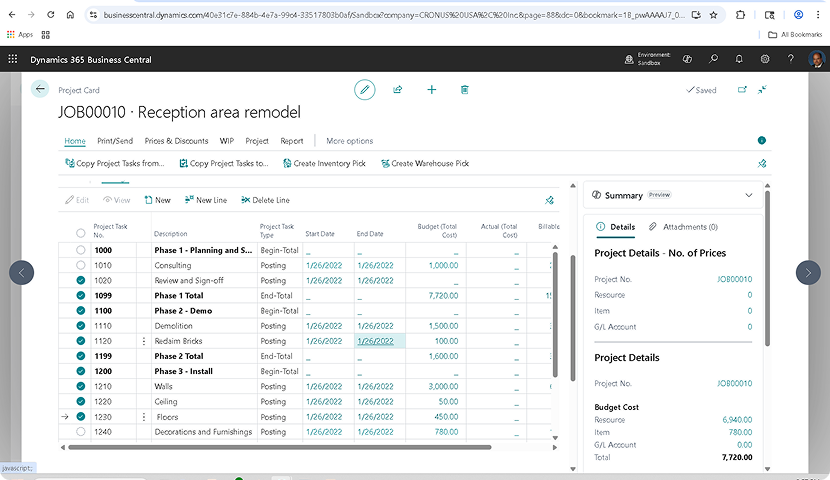Open More options menu

tap(349, 141)
